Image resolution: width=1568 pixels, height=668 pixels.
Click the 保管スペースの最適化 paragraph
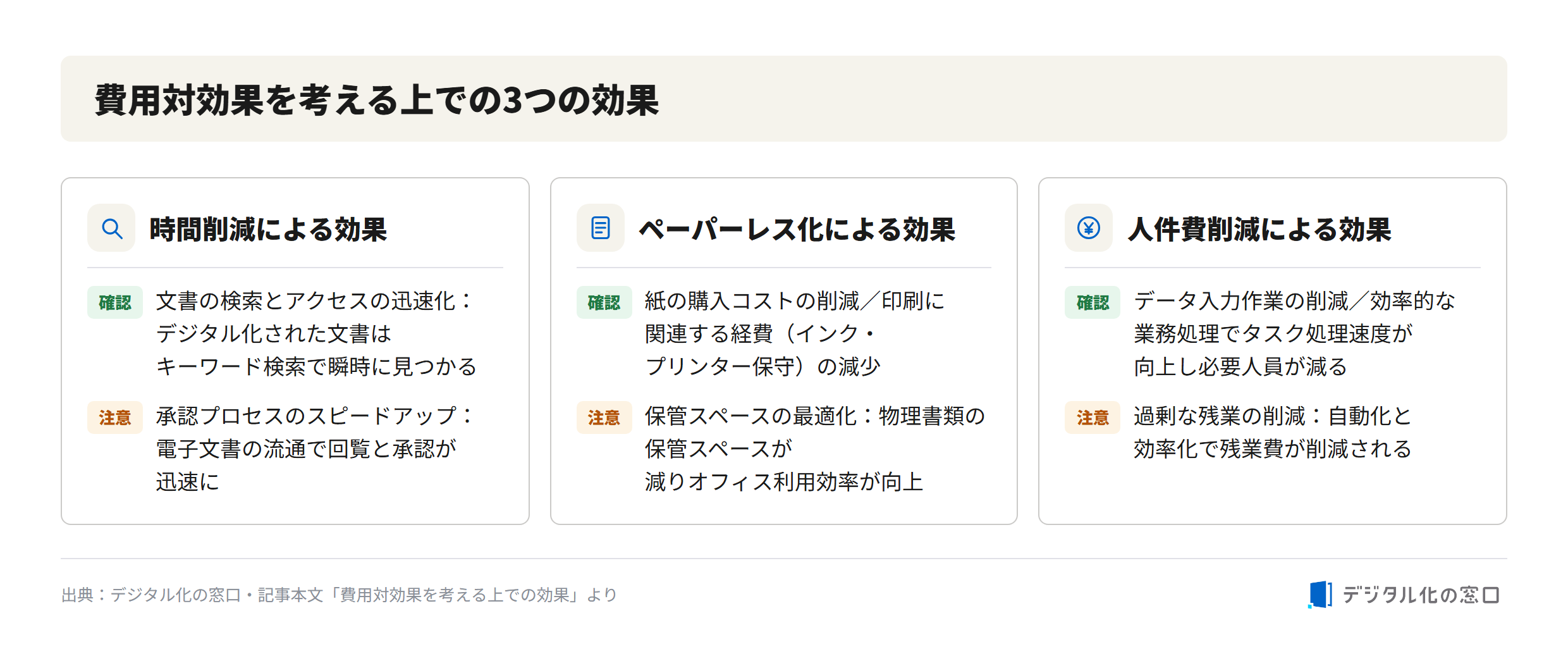(x=814, y=448)
